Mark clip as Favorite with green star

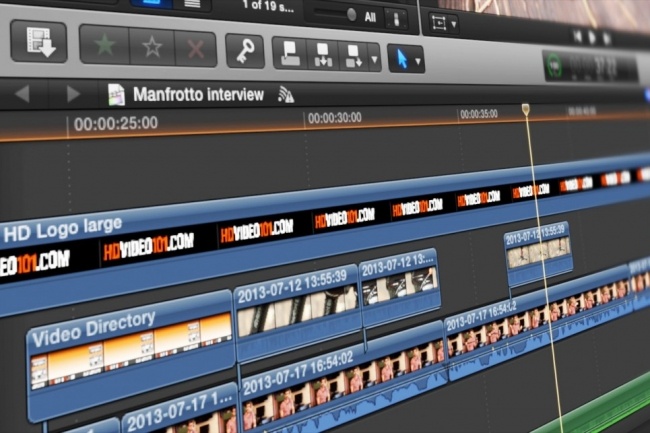(104, 45)
